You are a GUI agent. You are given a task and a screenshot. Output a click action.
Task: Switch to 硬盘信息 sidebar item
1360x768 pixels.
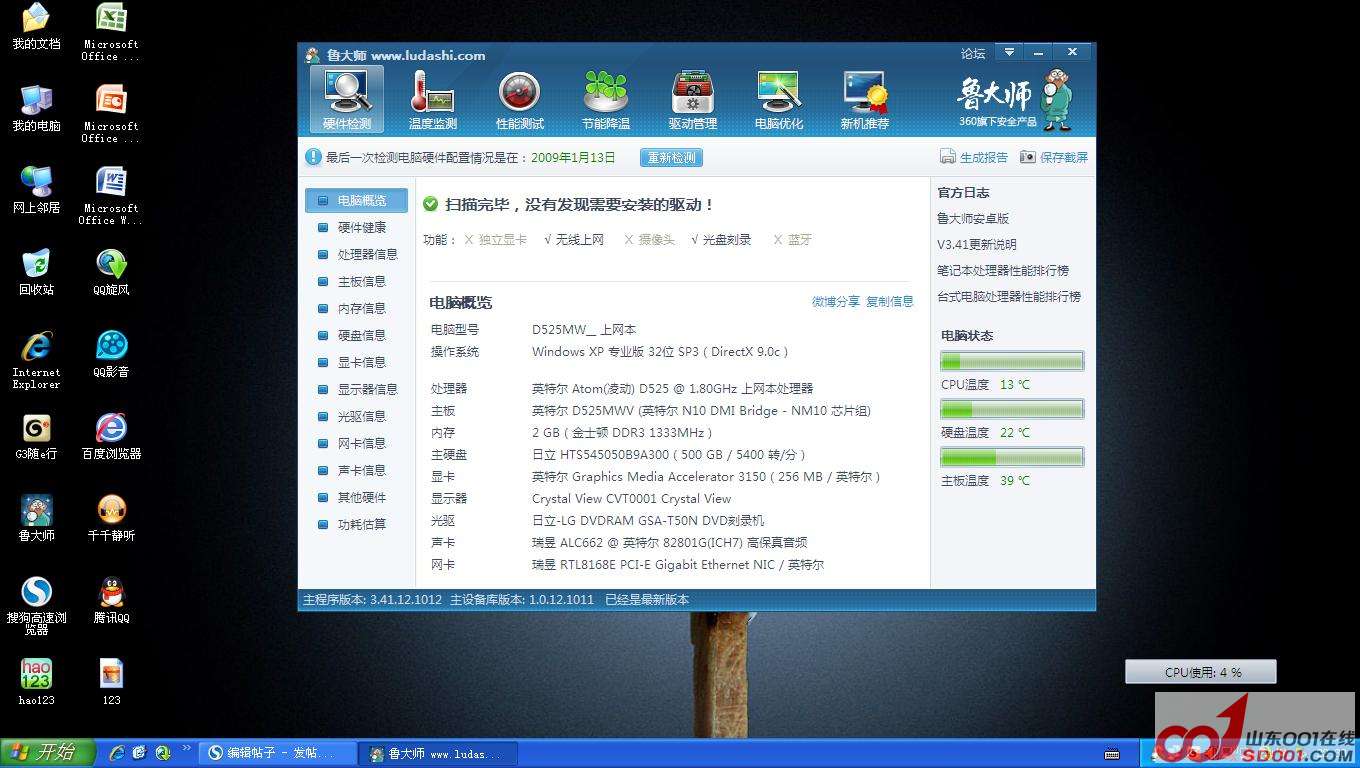(361, 336)
